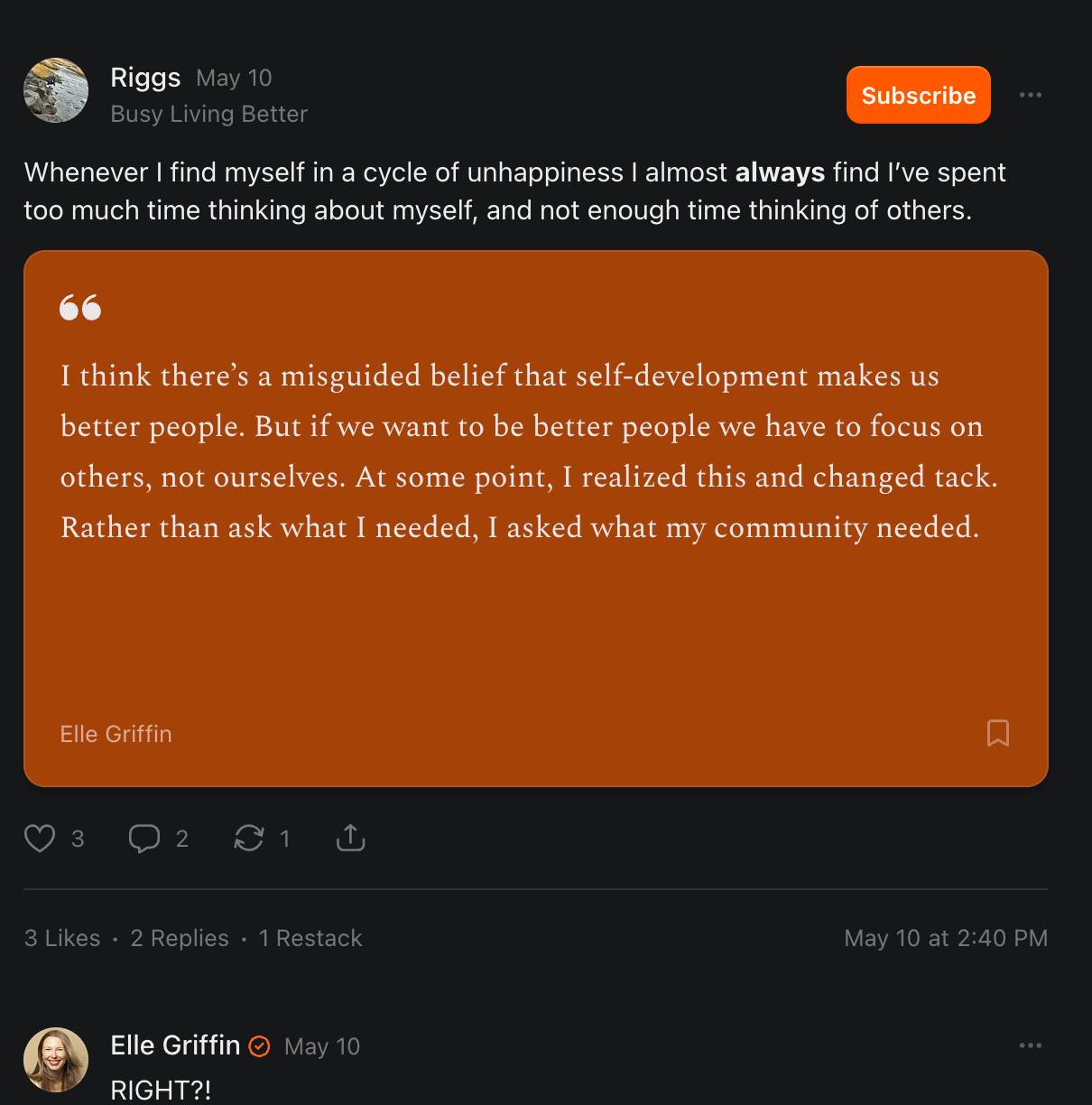View the 1 Restack details
1092x1105 pixels.
310,938
